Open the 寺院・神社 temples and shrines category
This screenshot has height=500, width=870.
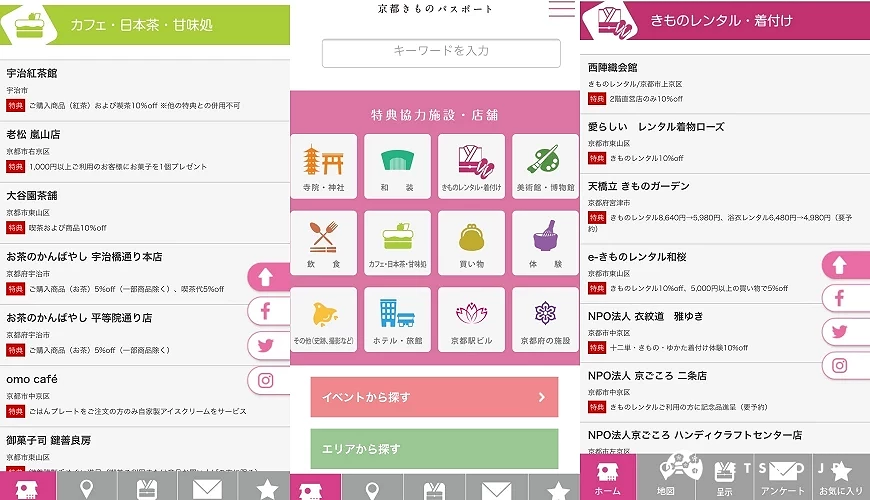click(323, 166)
